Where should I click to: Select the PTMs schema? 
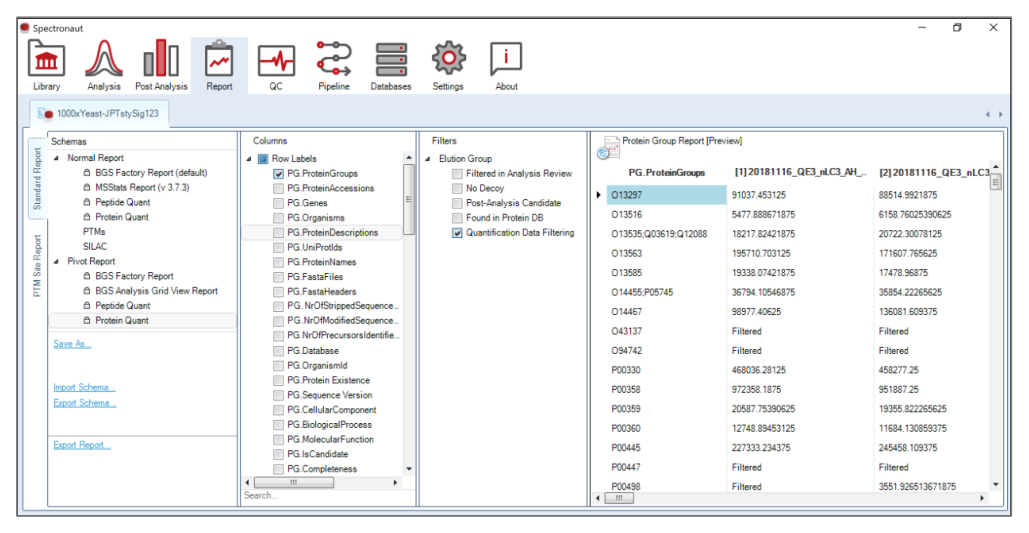pyautogui.click(x=94, y=232)
